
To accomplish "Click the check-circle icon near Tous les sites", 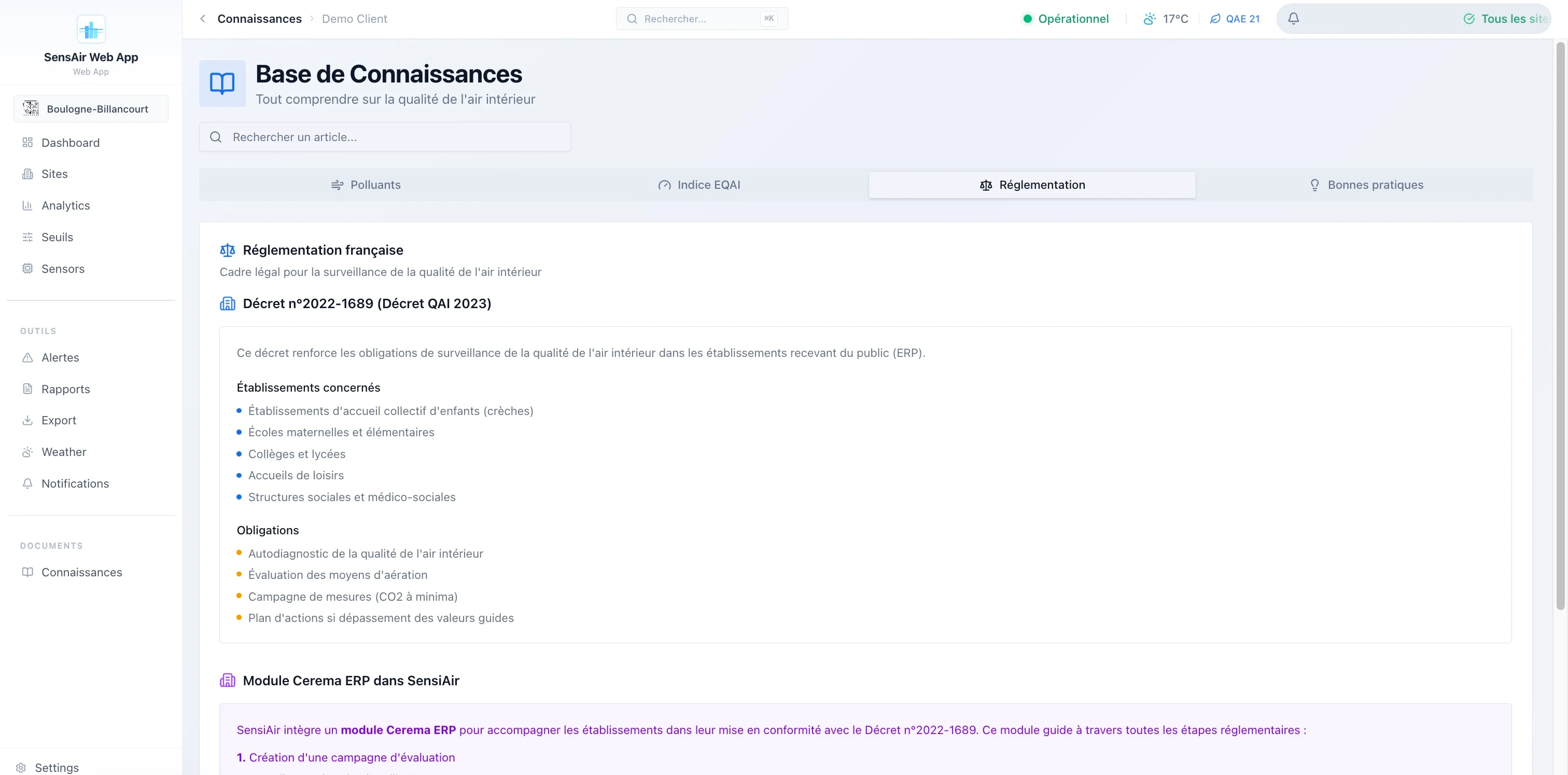I will tap(1469, 19).
